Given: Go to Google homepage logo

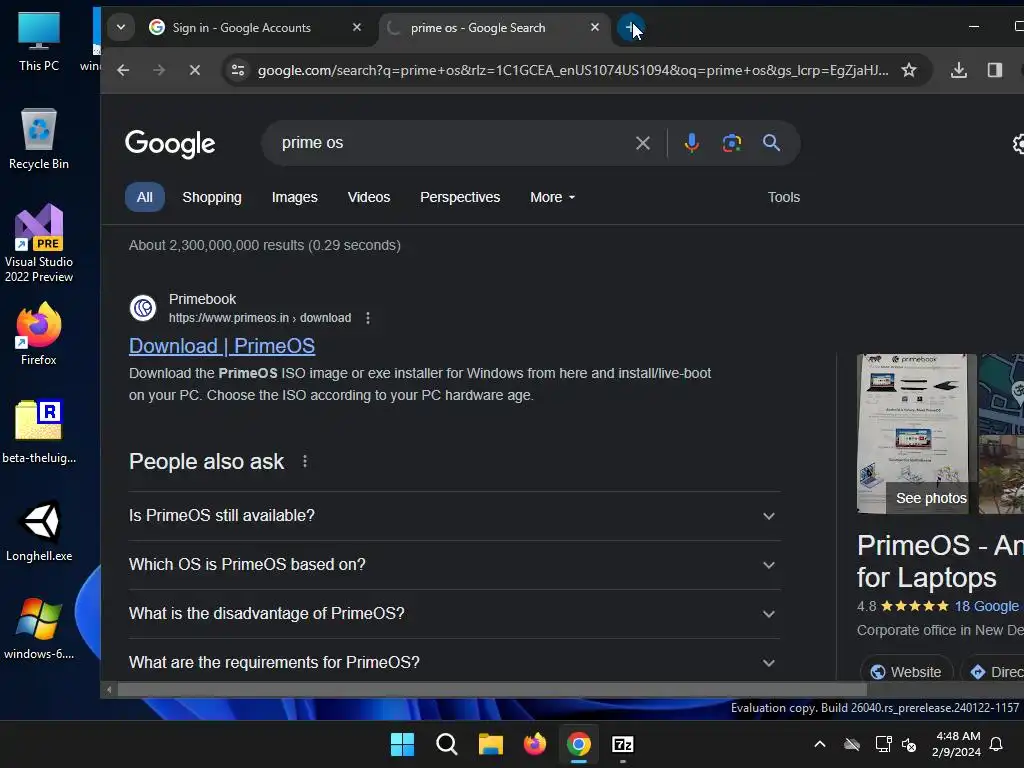Looking at the screenshot, I should coord(170,144).
